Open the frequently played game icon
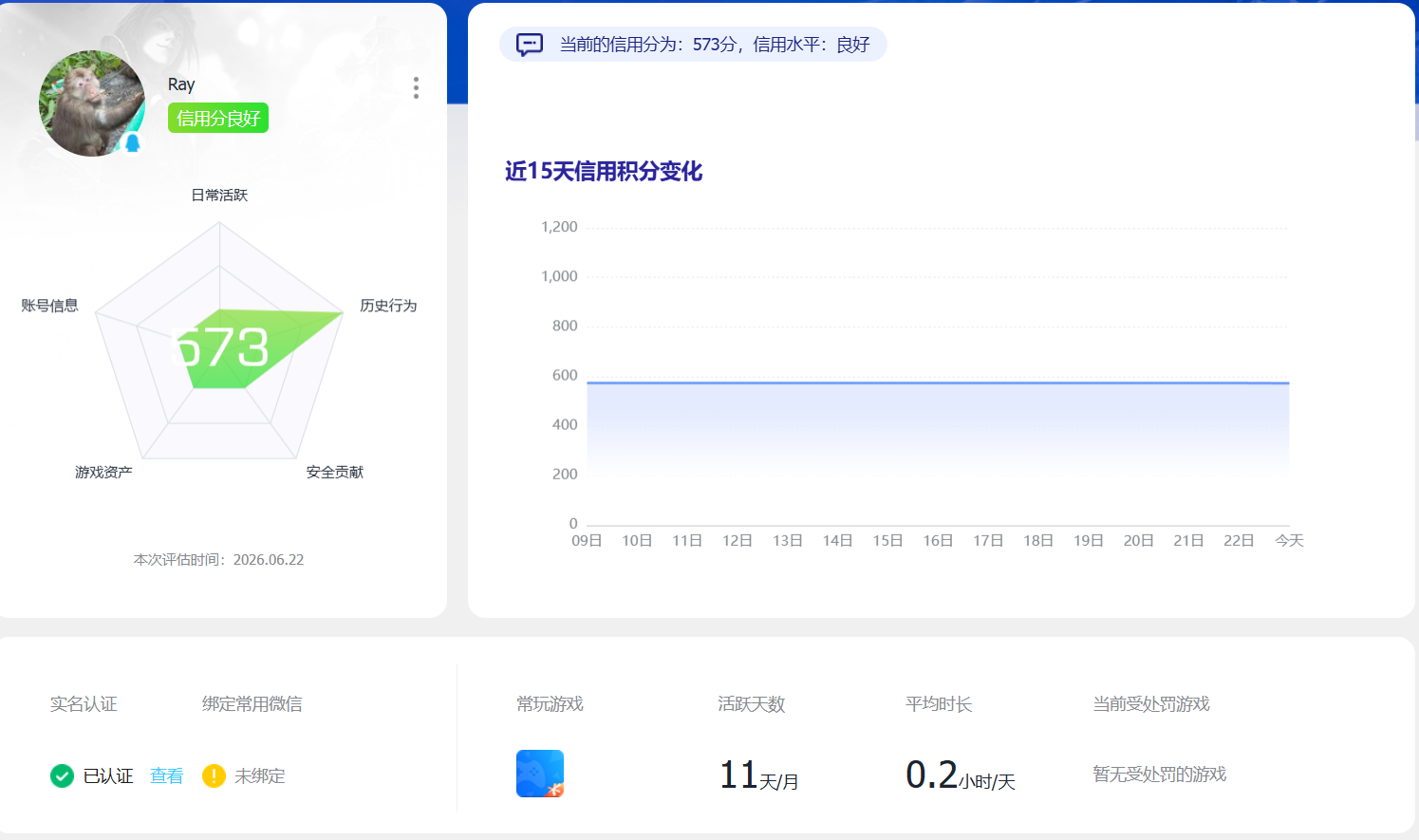1419x840 pixels. point(540,774)
